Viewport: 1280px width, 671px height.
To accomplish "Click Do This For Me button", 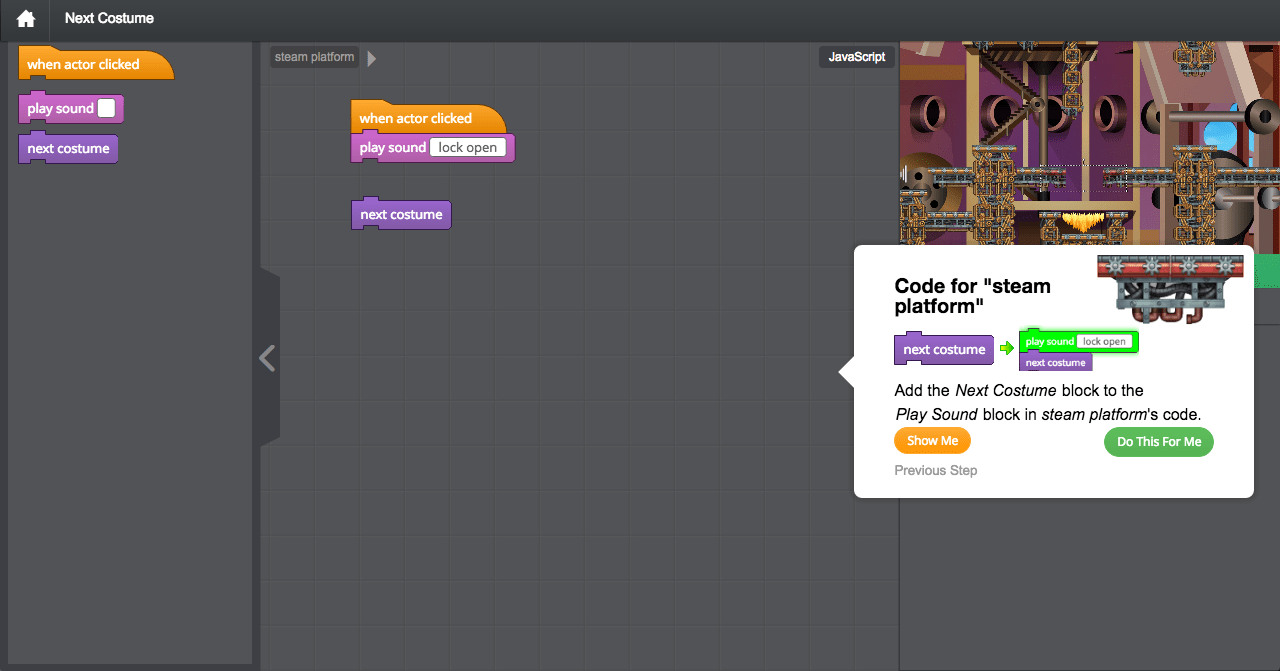I will (x=1159, y=442).
